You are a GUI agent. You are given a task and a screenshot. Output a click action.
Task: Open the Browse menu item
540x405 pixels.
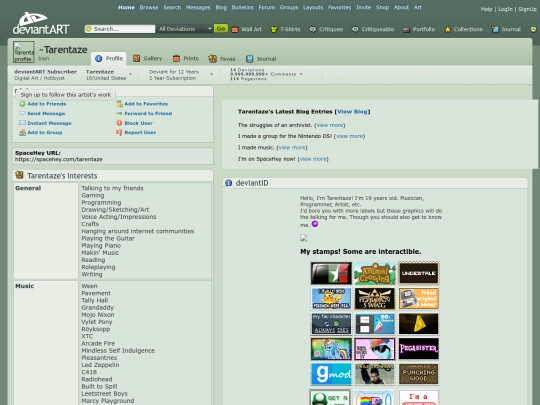149,7
